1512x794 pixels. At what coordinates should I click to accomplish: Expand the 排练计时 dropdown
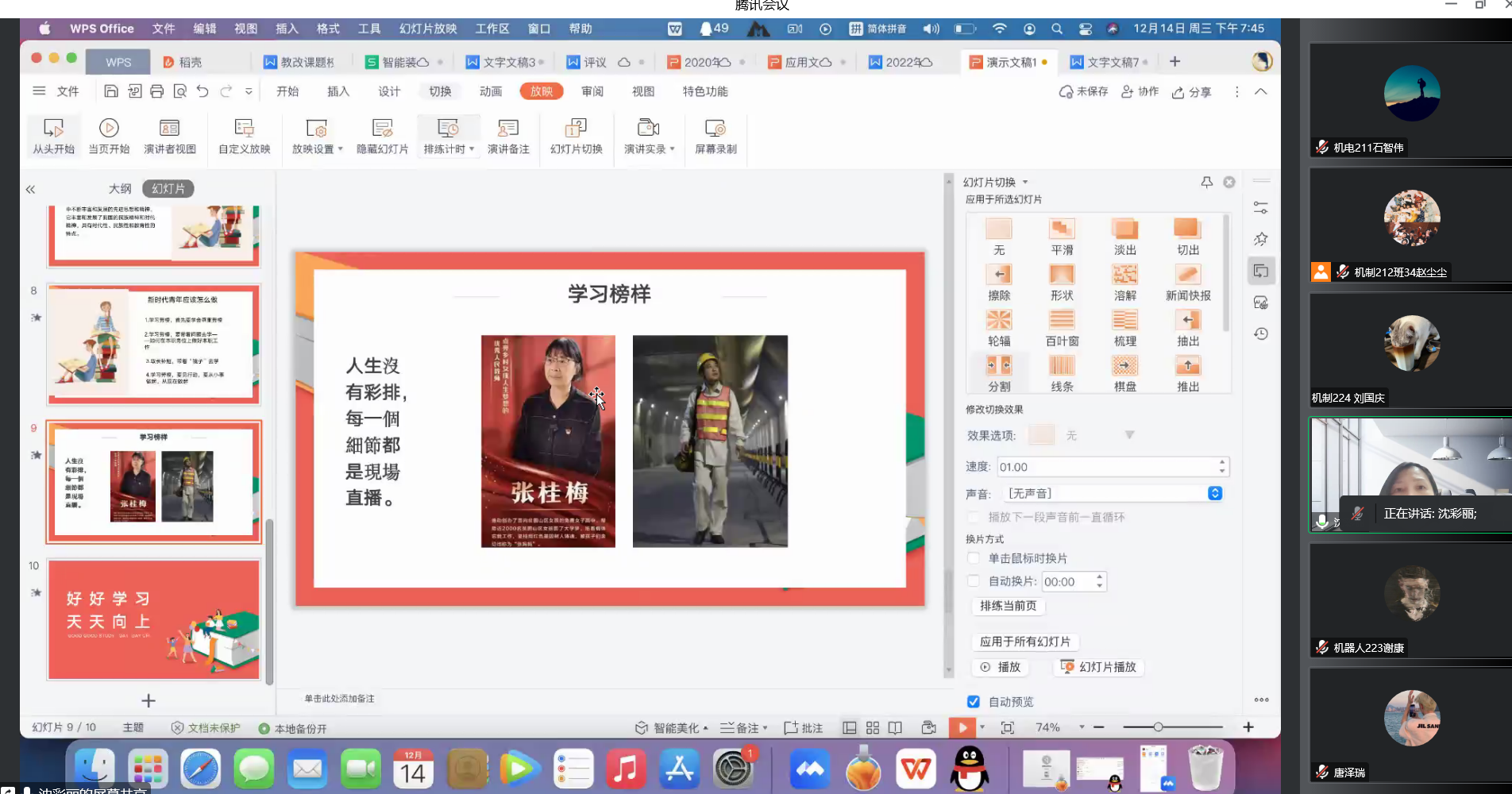[x=472, y=149]
